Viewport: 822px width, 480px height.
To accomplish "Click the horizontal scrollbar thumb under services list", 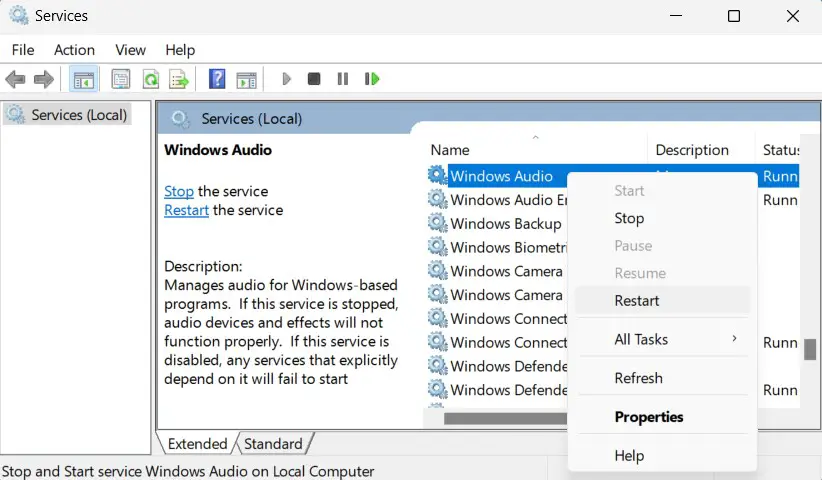I will 505,419.
